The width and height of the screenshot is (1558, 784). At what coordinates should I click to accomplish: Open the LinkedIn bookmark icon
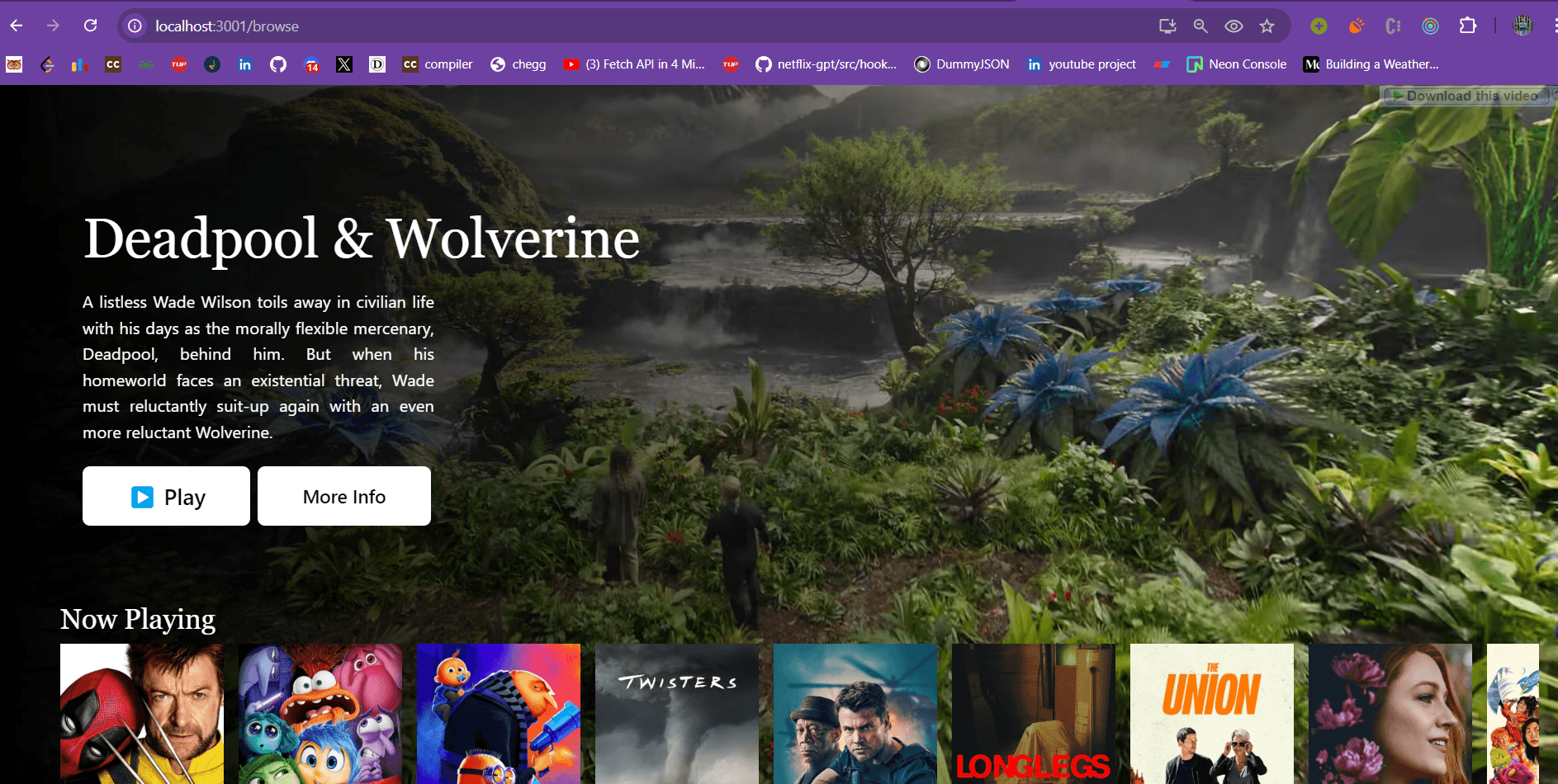[x=245, y=64]
